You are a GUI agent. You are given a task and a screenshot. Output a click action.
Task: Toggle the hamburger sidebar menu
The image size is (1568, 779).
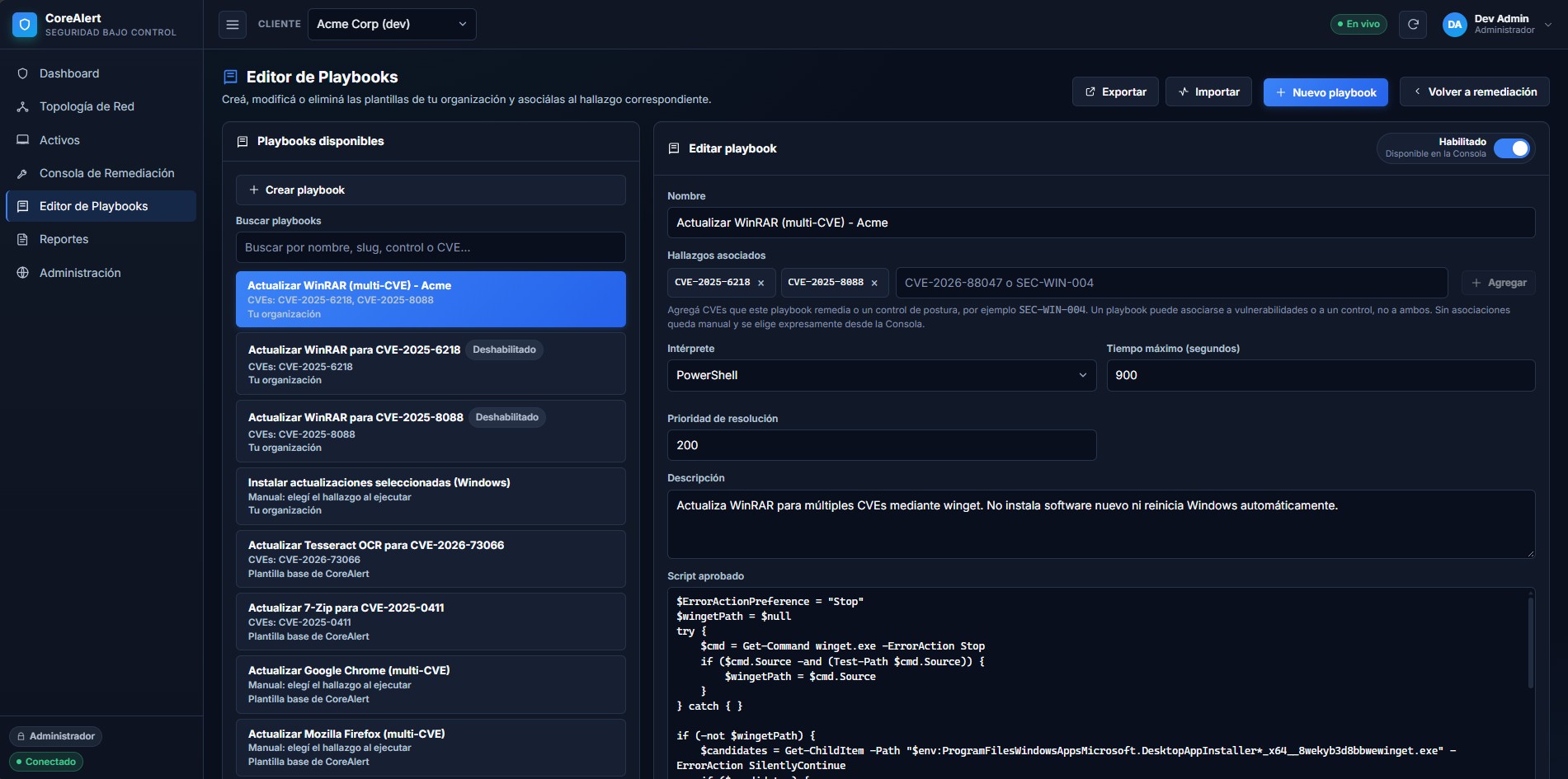[233, 25]
